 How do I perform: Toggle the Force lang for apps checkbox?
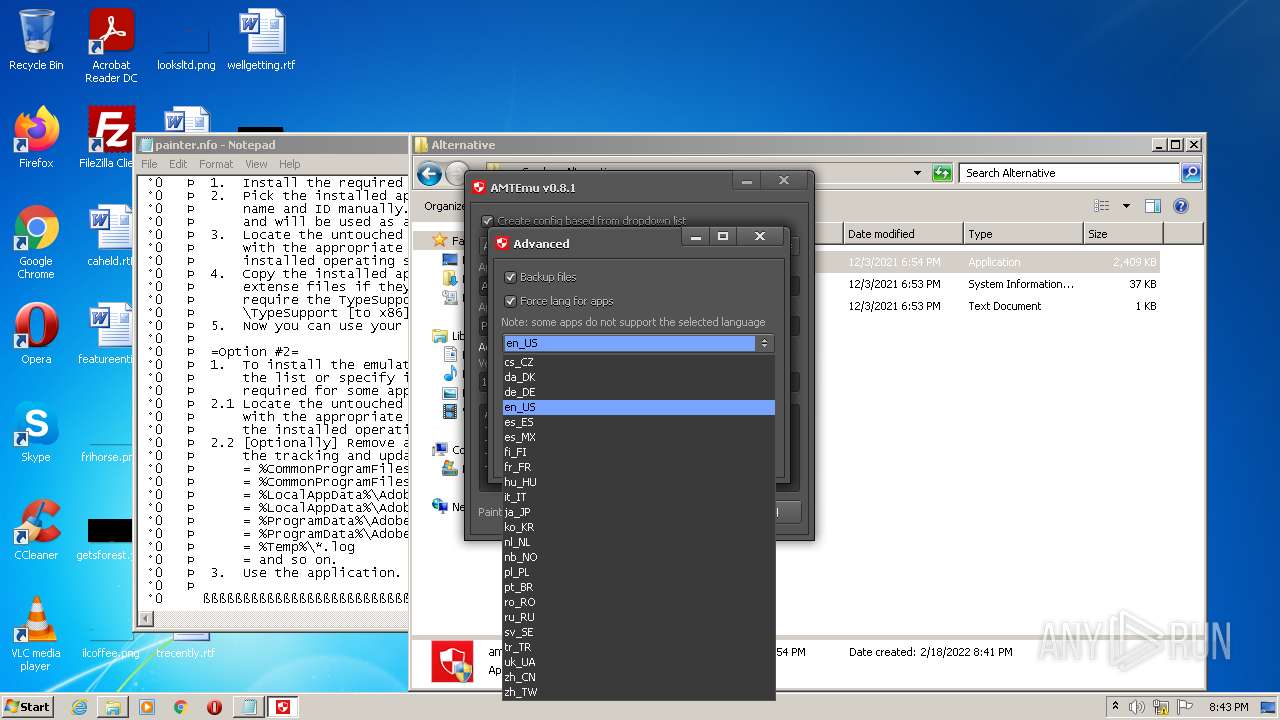[x=510, y=301]
